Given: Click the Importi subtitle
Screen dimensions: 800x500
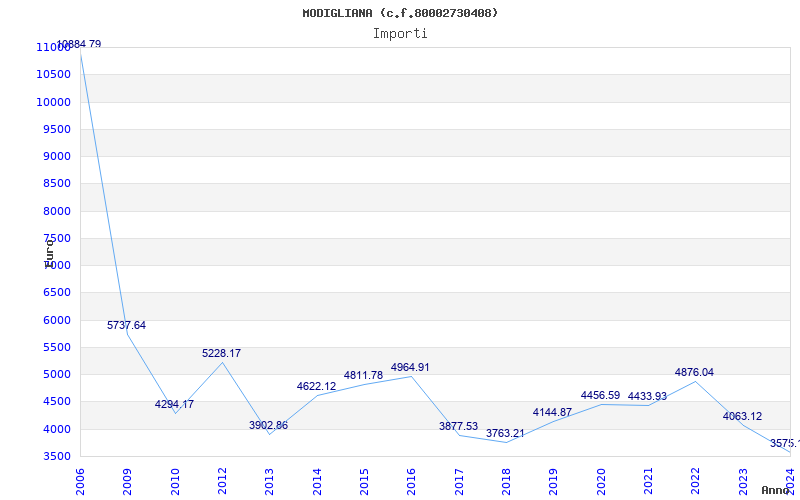Looking at the screenshot, I should click(400, 34).
